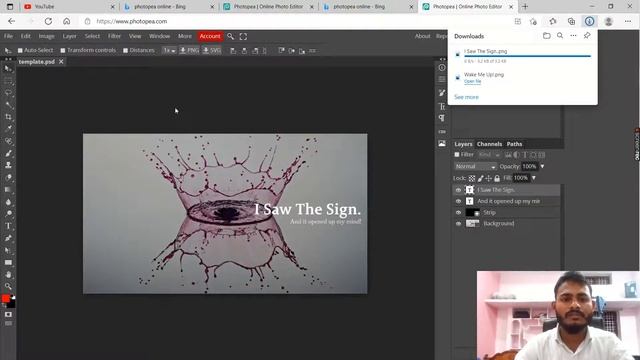The image size is (640, 360).
Task: Select the Zoom tool in toolbar
Action: [x=8, y=287]
